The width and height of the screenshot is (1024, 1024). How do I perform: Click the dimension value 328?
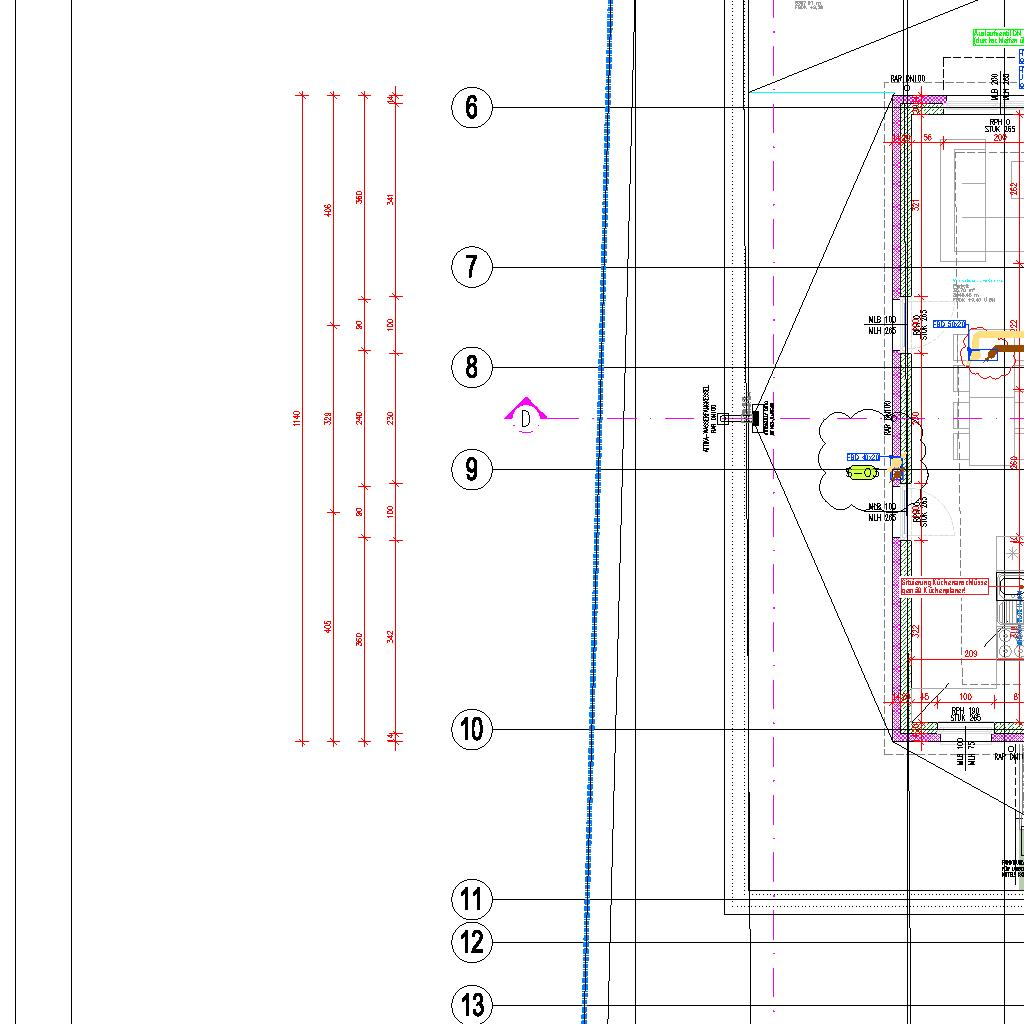pyautogui.click(x=328, y=419)
